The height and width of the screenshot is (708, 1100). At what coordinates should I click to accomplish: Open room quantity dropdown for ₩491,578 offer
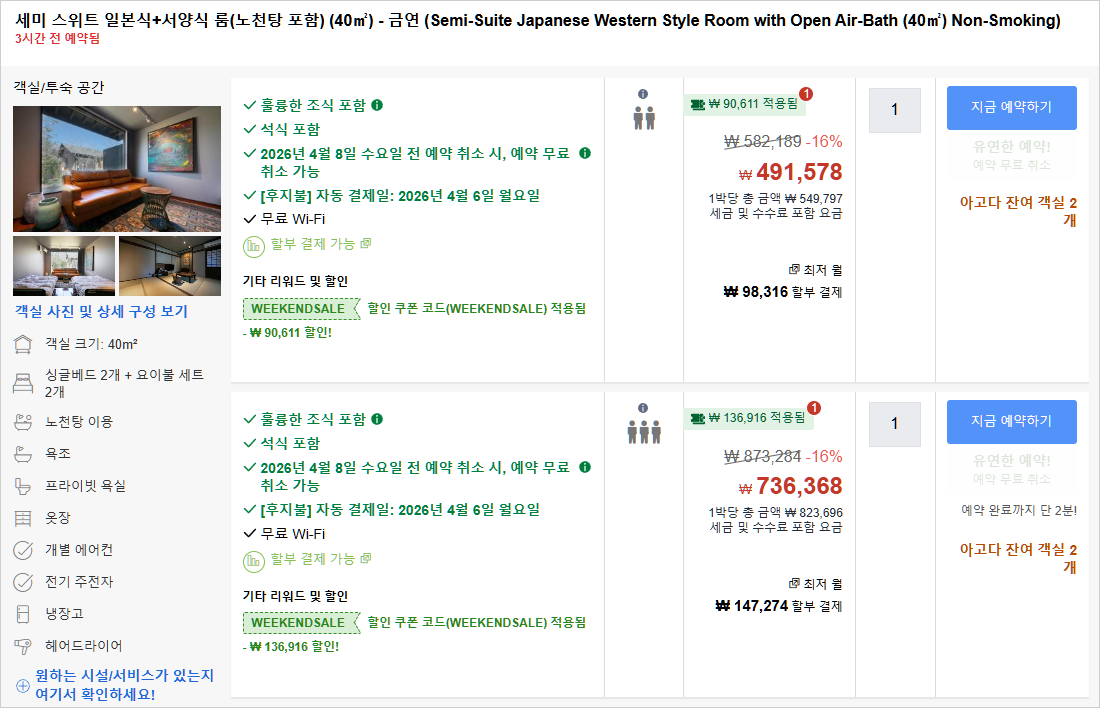click(894, 110)
